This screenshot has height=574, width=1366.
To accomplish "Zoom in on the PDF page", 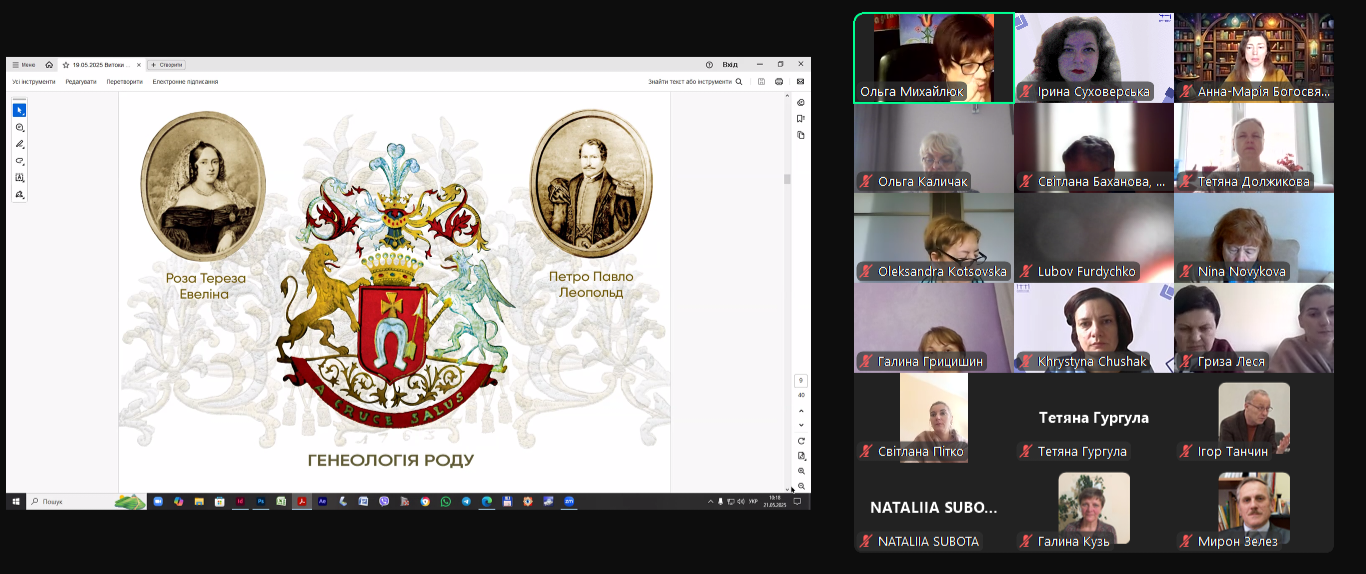I will click(x=801, y=471).
